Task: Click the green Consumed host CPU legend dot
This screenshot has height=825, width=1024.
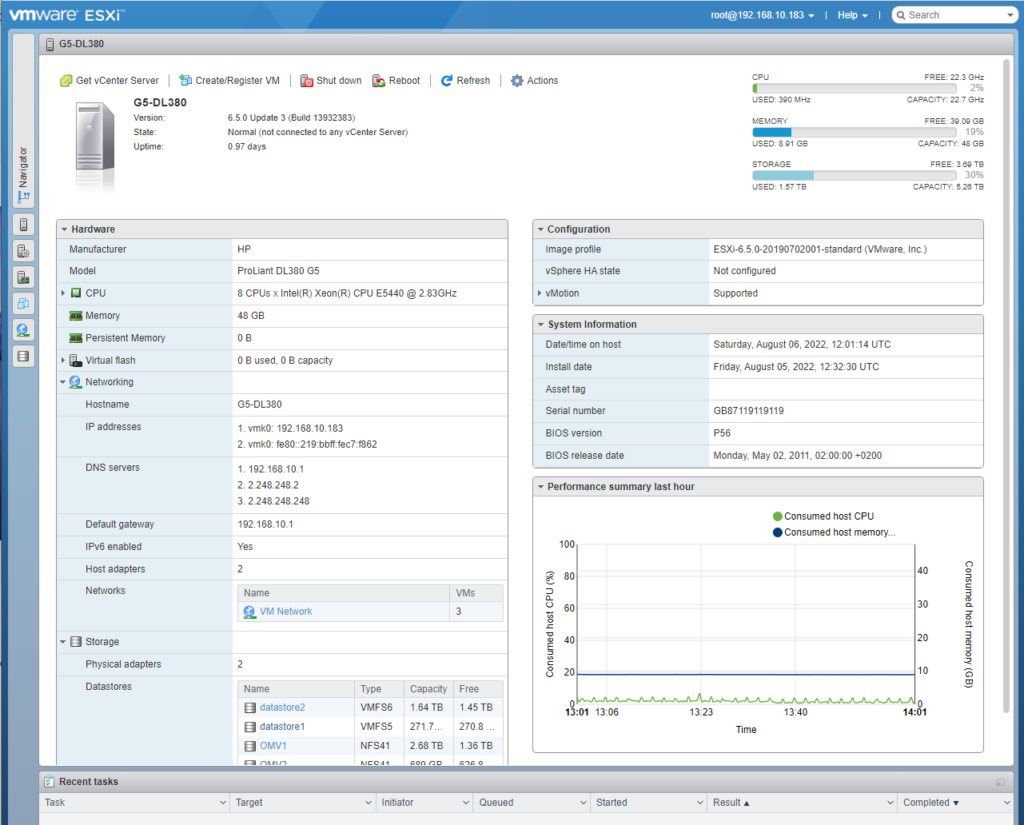Action: click(x=777, y=517)
